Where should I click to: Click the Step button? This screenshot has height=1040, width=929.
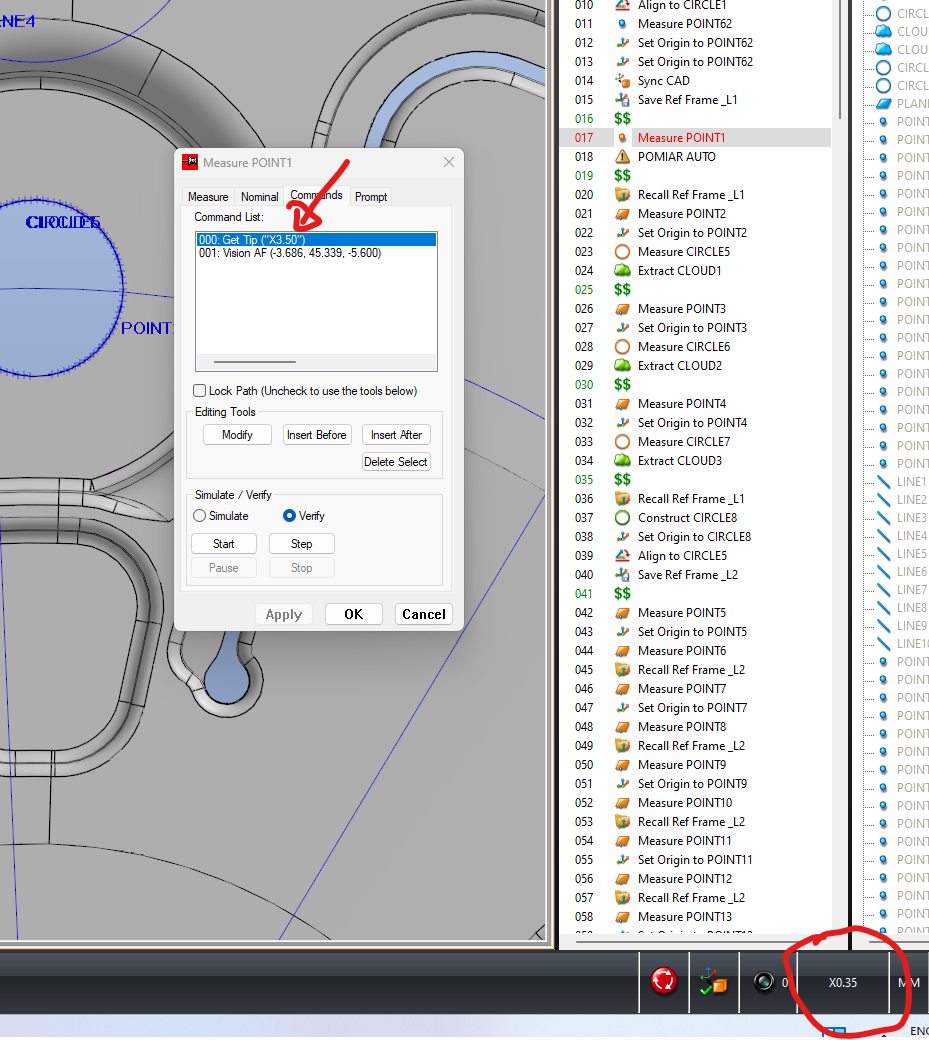coord(302,543)
